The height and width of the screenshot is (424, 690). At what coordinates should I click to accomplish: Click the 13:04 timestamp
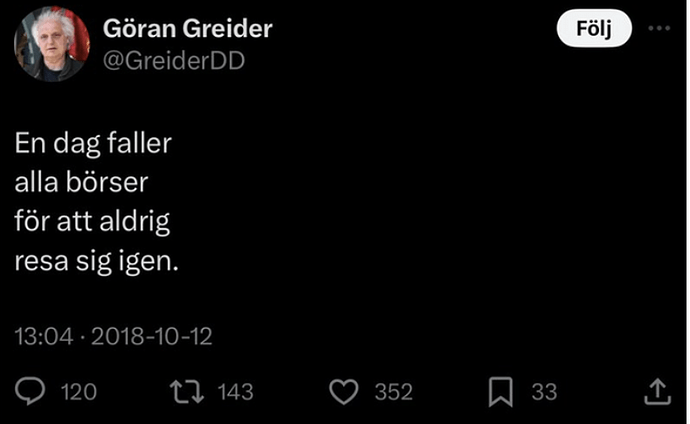[x=43, y=337]
